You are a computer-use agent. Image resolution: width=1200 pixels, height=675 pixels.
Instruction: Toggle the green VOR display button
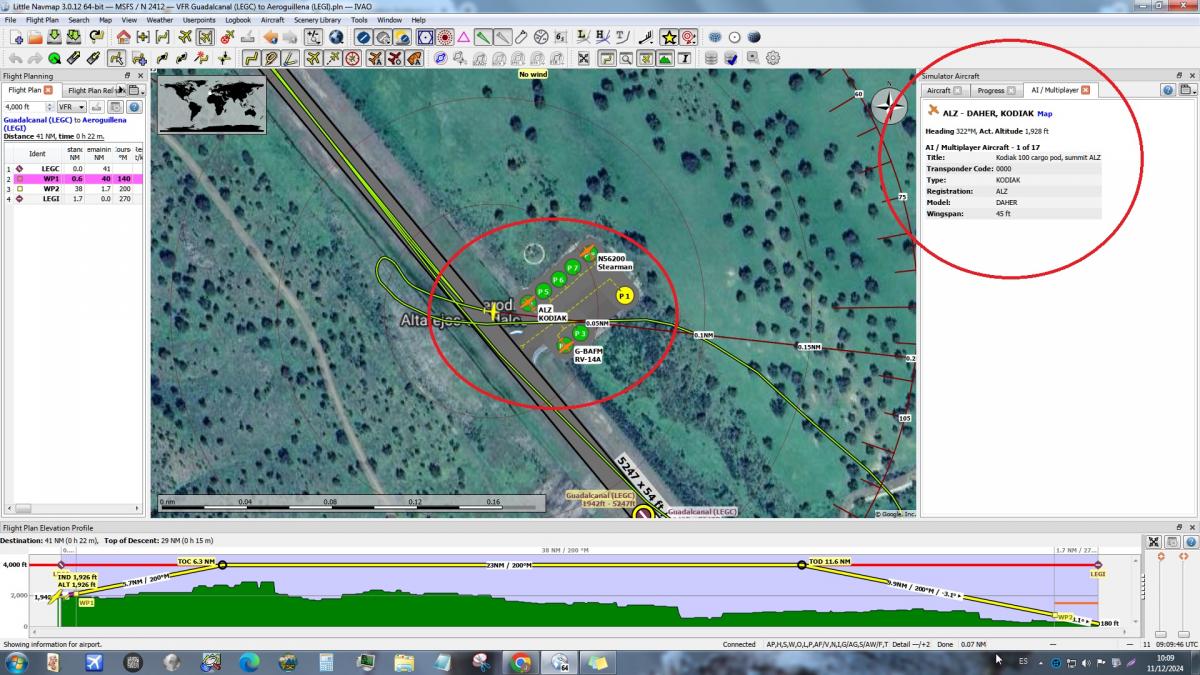(483, 37)
